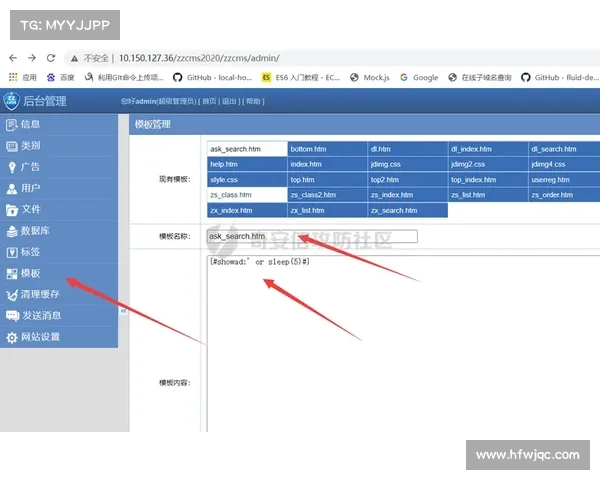The image size is (600, 480).
Task: Open the Mock.js bookmark
Action: pyautogui.click(x=375, y=77)
